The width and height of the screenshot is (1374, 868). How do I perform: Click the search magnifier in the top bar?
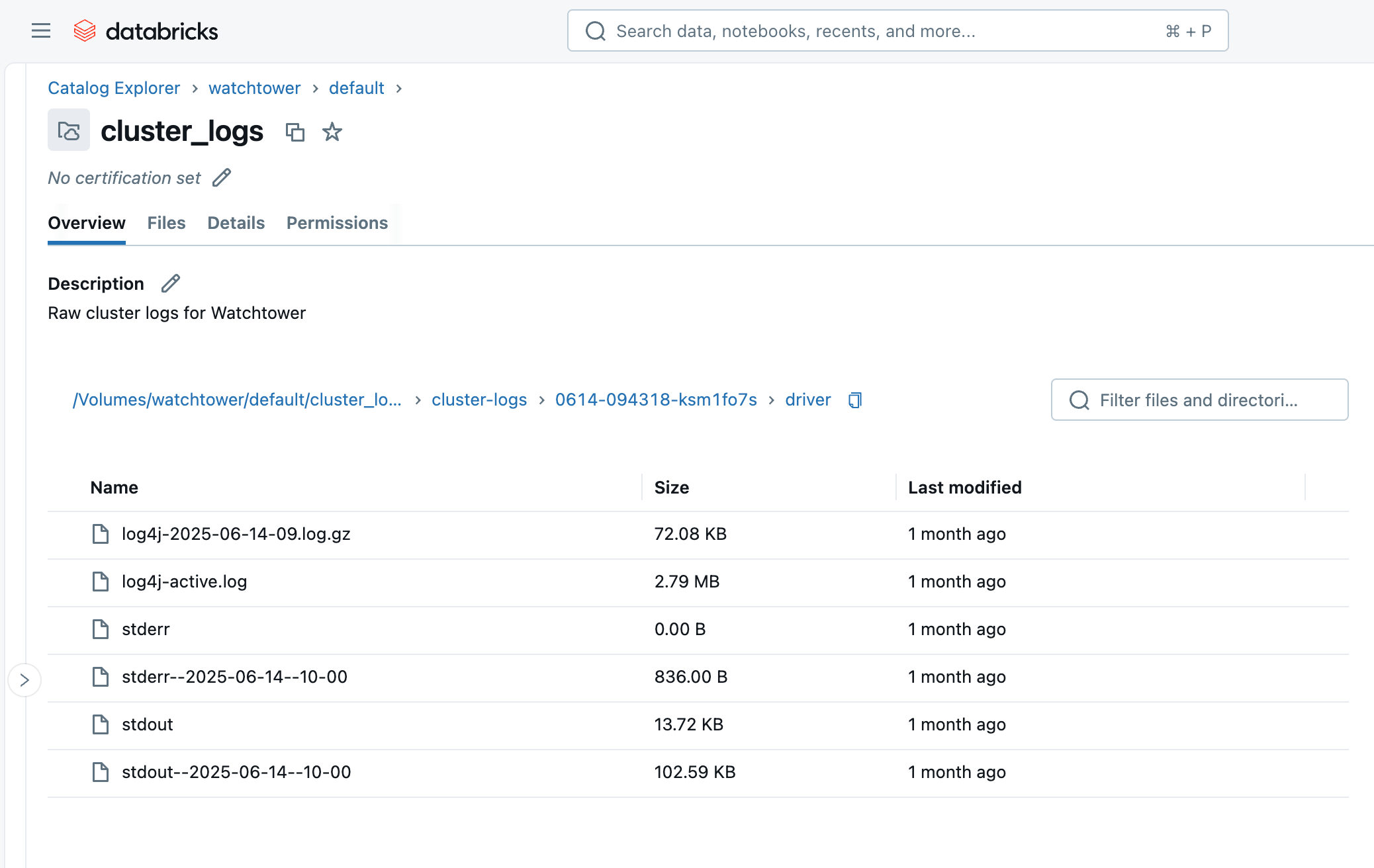(595, 30)
